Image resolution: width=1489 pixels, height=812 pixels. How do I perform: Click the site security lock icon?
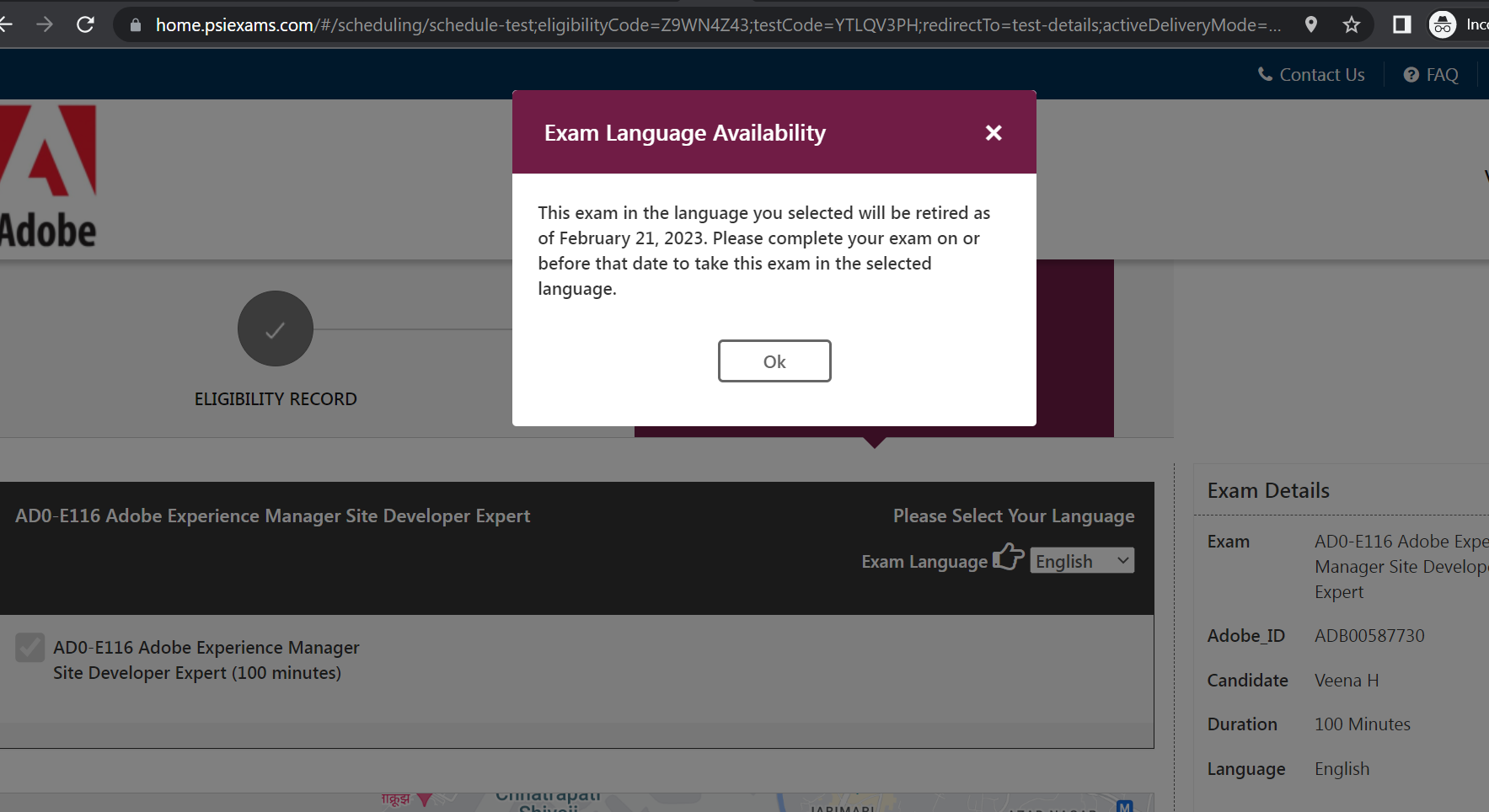(x=135, y=25)
